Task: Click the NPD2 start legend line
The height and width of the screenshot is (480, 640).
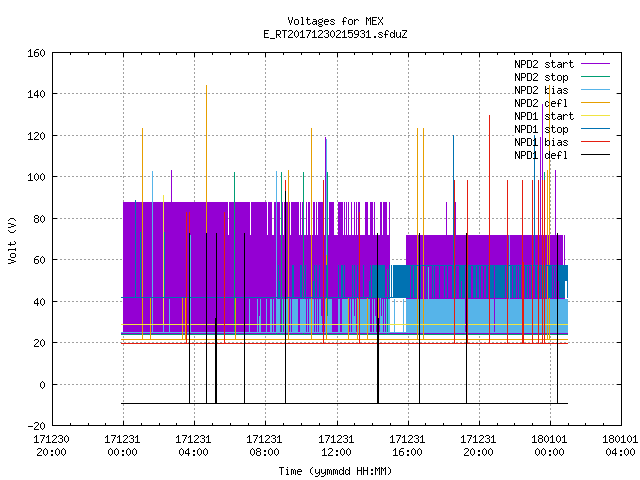Action: pos(595,64)
